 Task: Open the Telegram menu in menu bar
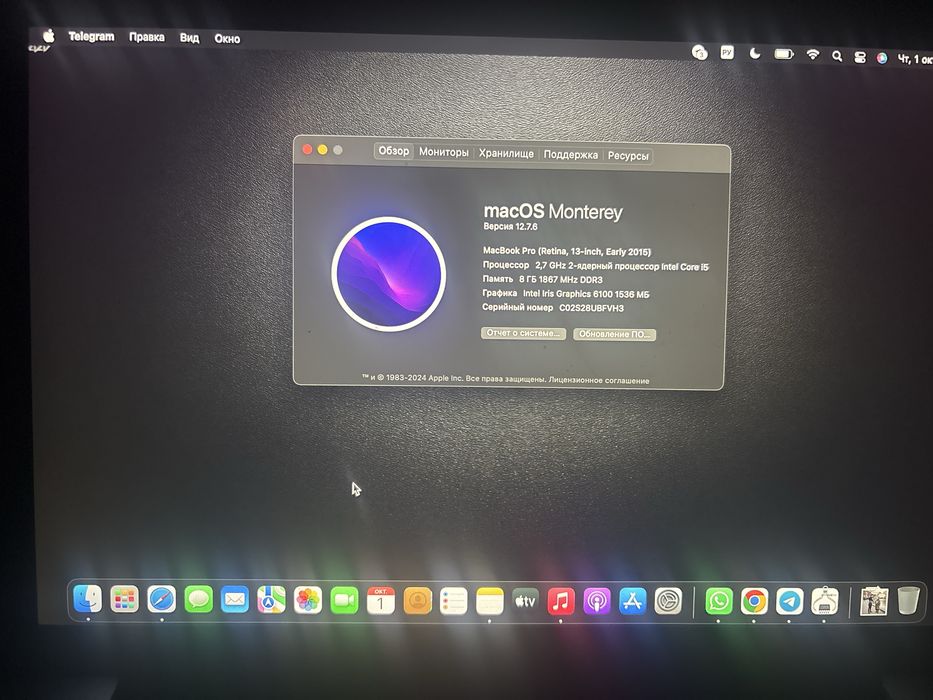[x=91, y=36]
